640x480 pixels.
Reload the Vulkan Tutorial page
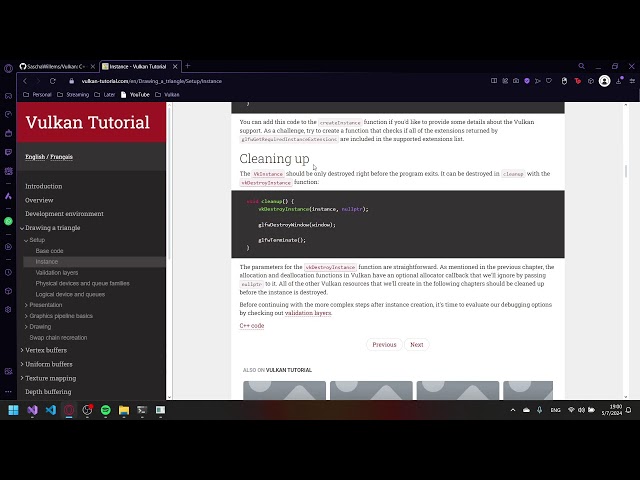pos(53,81)
